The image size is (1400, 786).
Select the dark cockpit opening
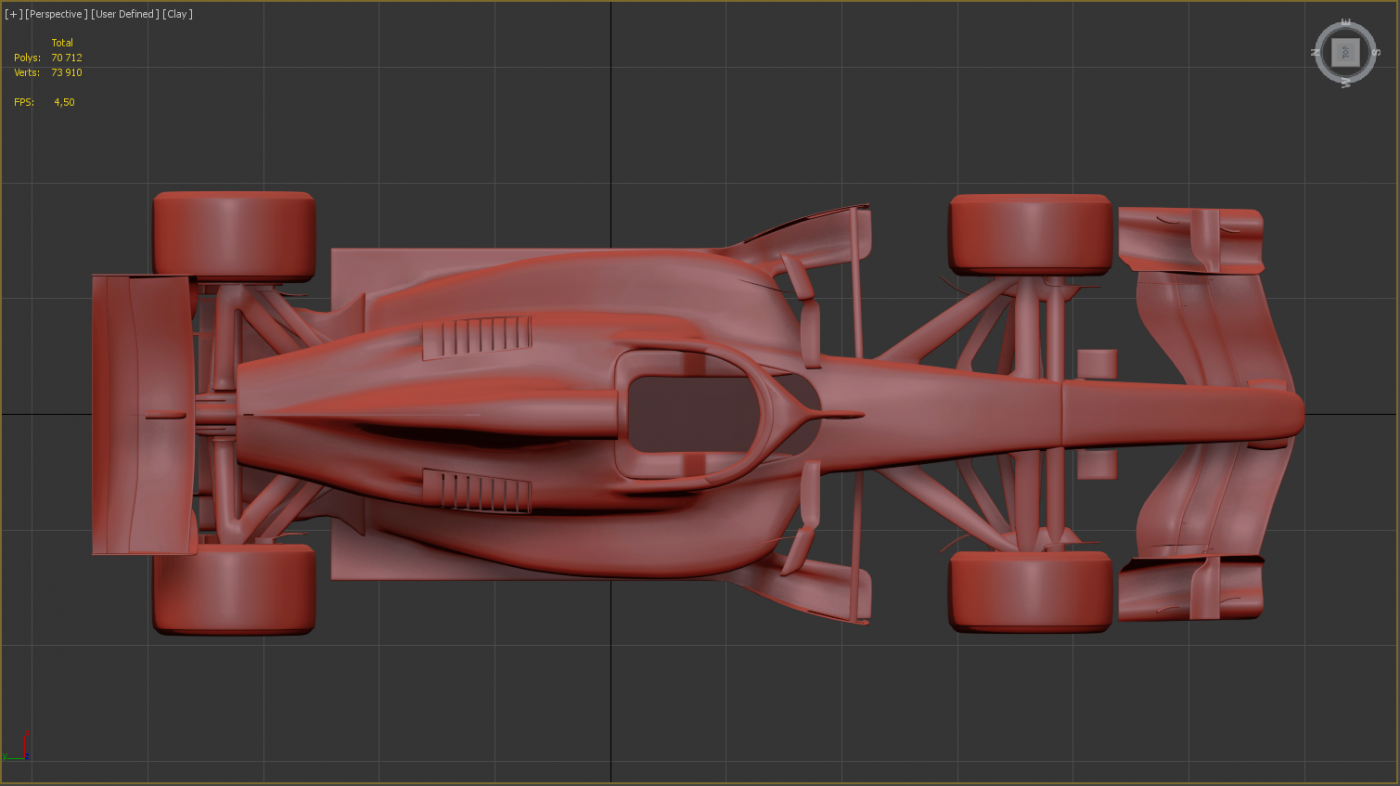click(x=690, y=412)
